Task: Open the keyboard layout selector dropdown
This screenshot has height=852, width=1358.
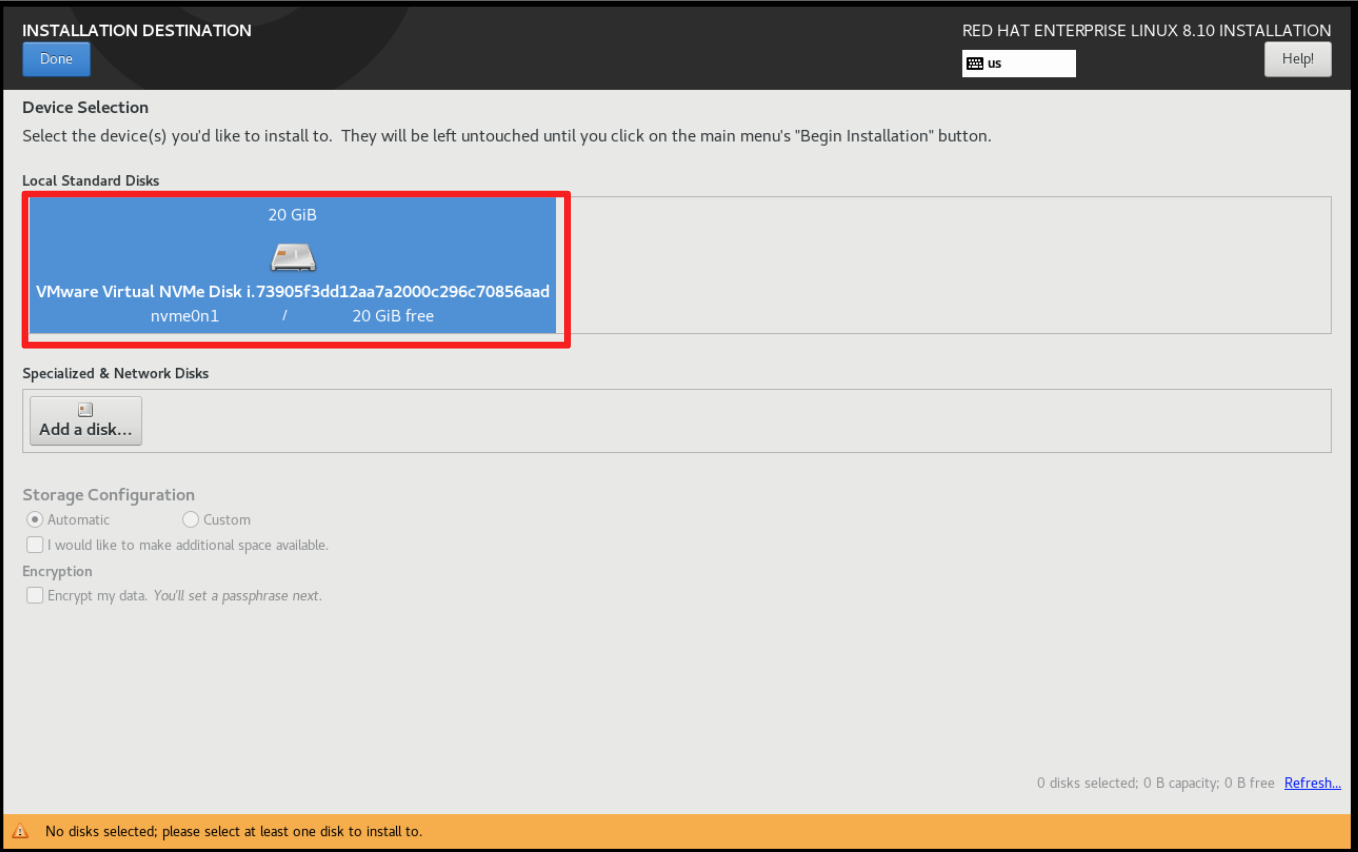Action: [1018, 63]
